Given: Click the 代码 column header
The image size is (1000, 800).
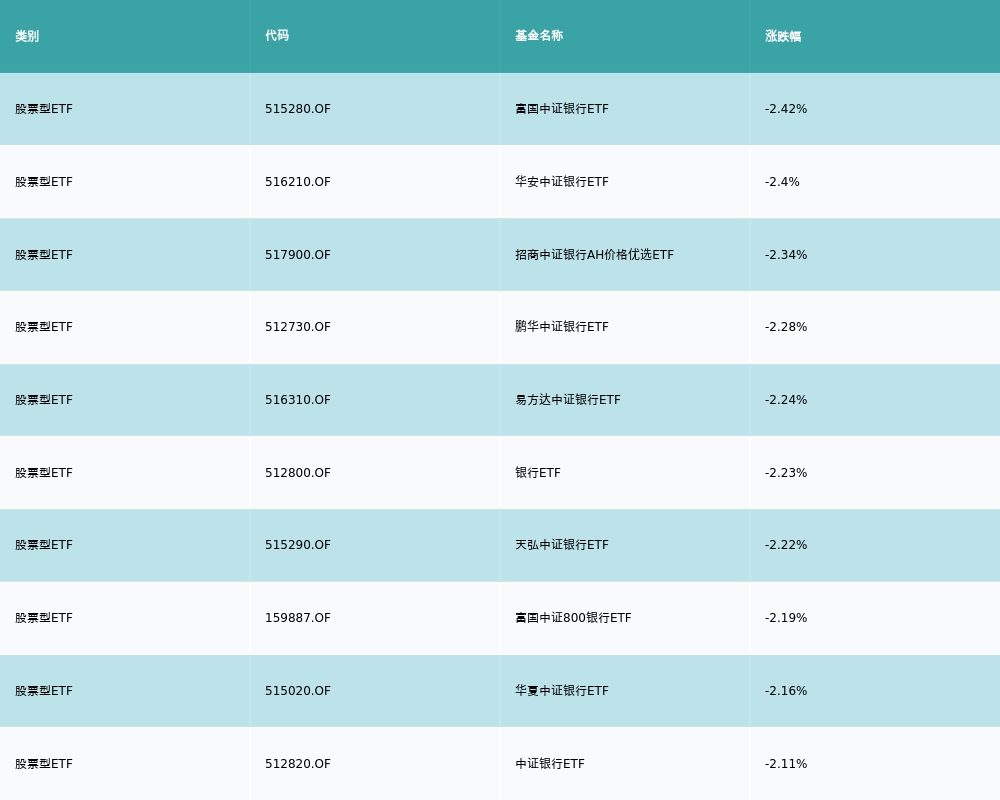Looking at the screenshot, I should (277, 36).
